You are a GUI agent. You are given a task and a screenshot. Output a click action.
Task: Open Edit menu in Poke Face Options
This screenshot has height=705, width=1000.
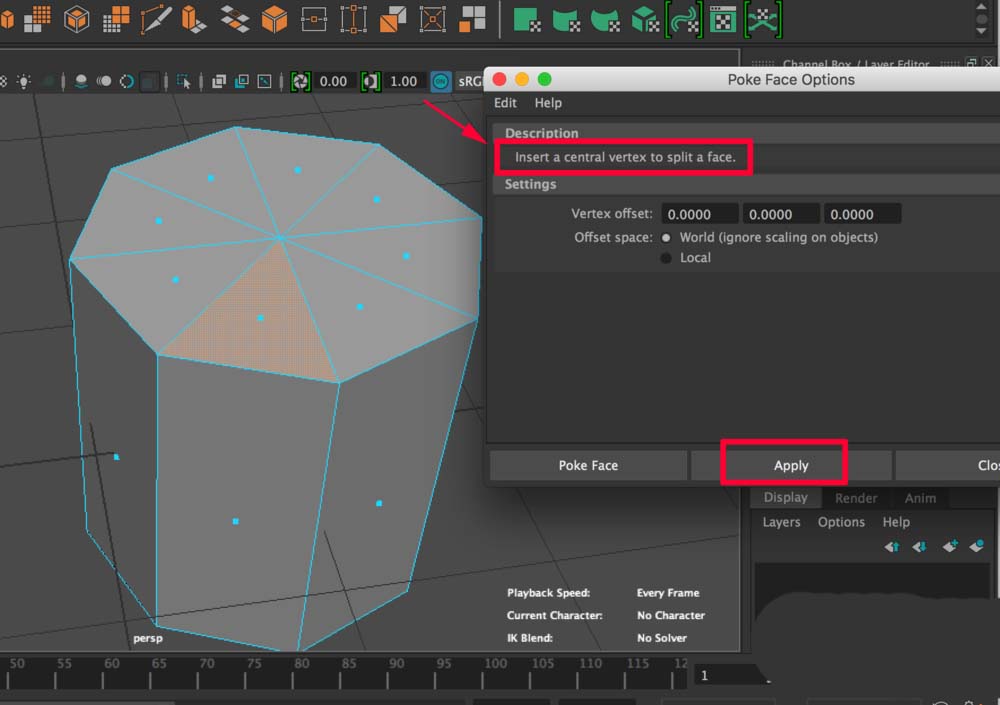click(x=505, y=103)
